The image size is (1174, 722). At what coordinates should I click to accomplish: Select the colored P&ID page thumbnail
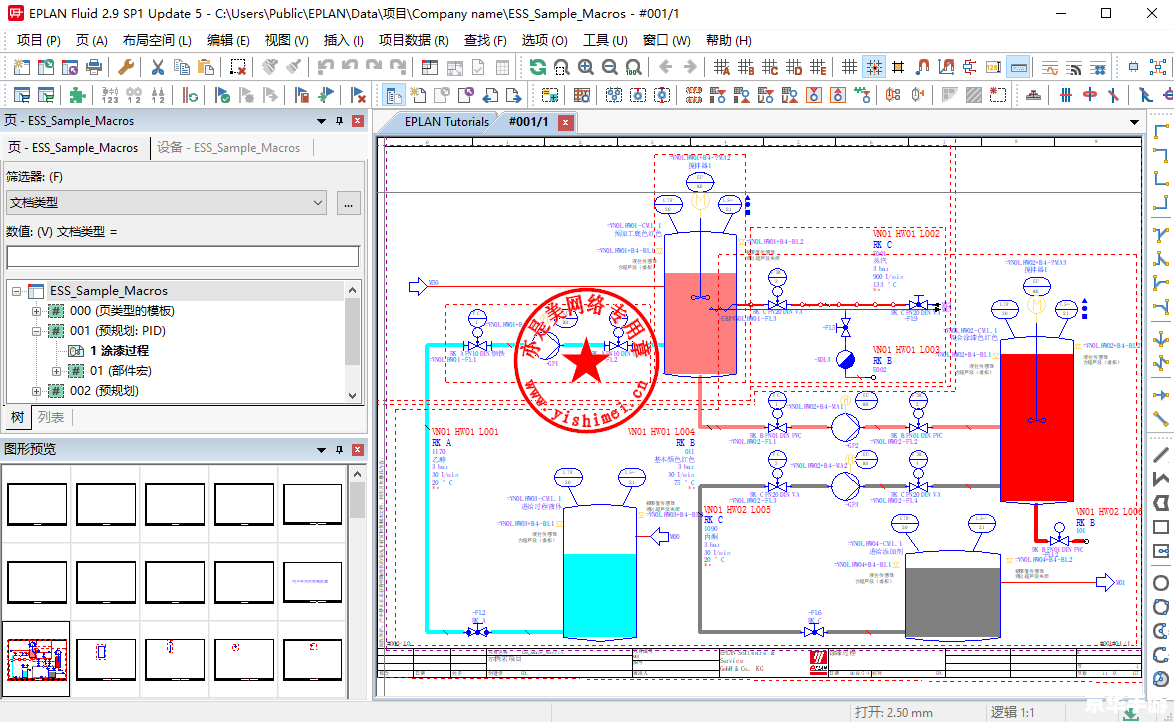(x=37, y=659)
